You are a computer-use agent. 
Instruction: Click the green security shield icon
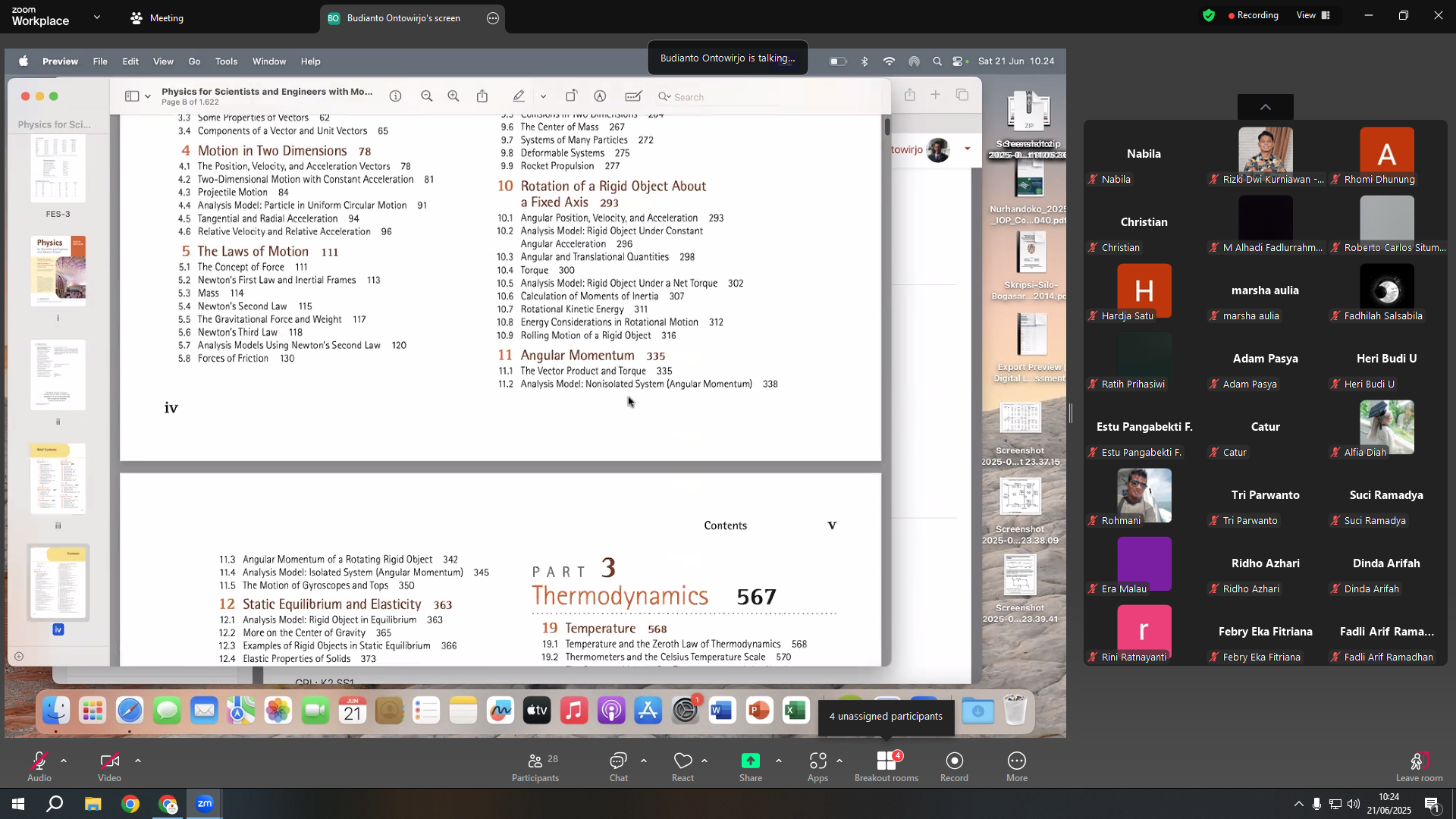click(1209, 15)
